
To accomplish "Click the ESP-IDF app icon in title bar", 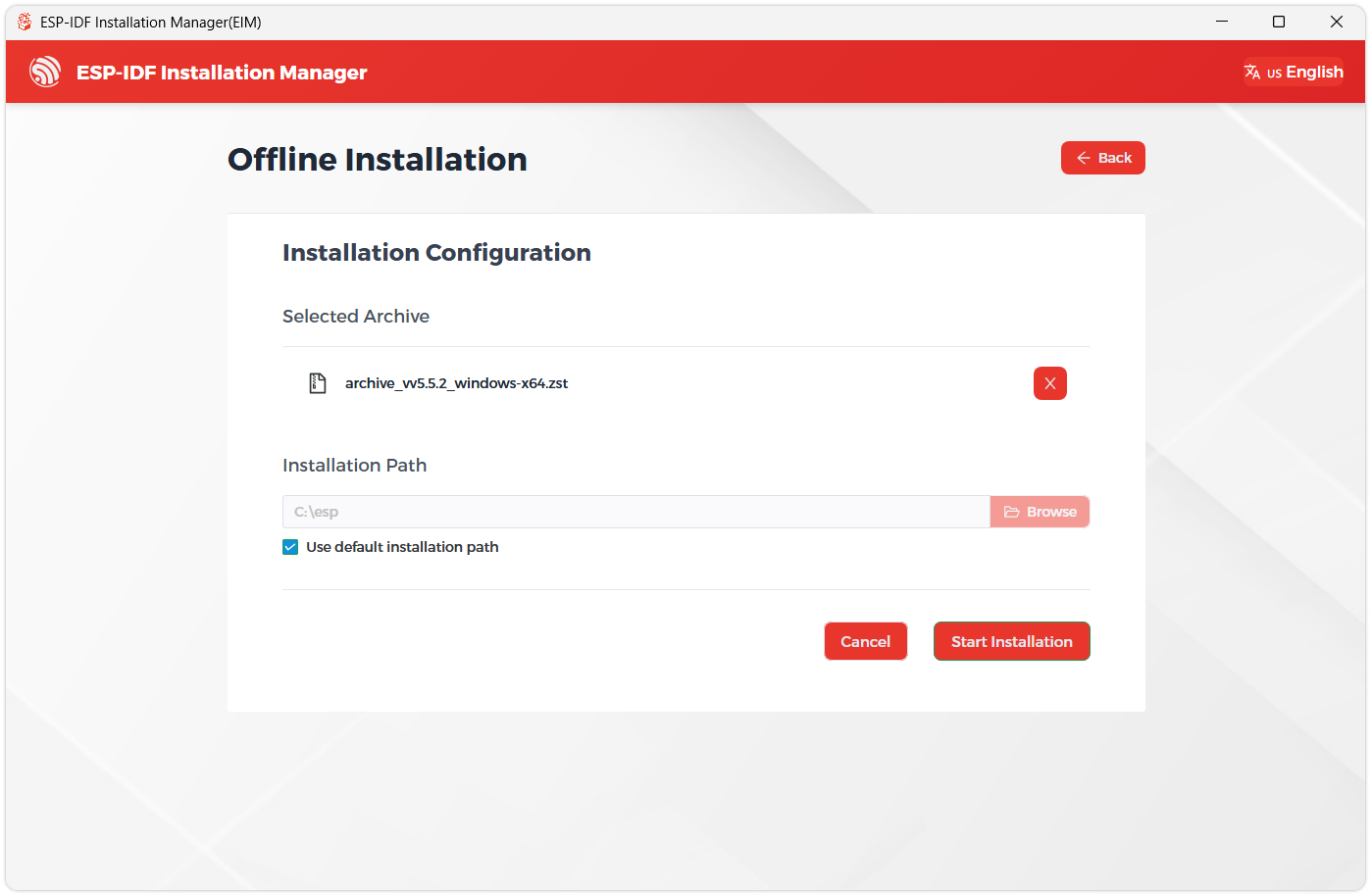I will pos(25,22).
